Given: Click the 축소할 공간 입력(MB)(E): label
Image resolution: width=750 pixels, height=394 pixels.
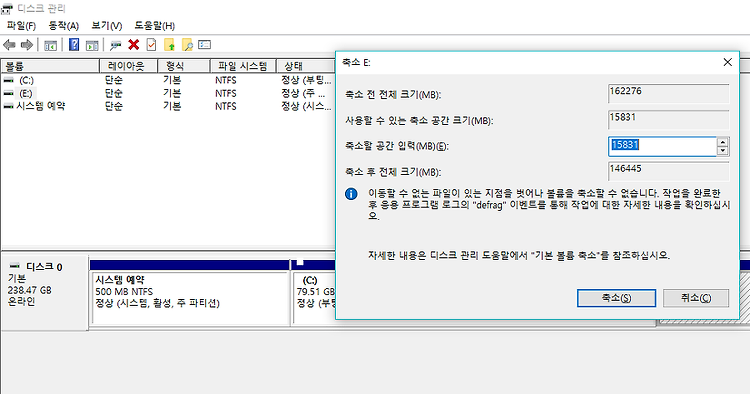Looking at the screenshot, I should (x=397, y=146).
